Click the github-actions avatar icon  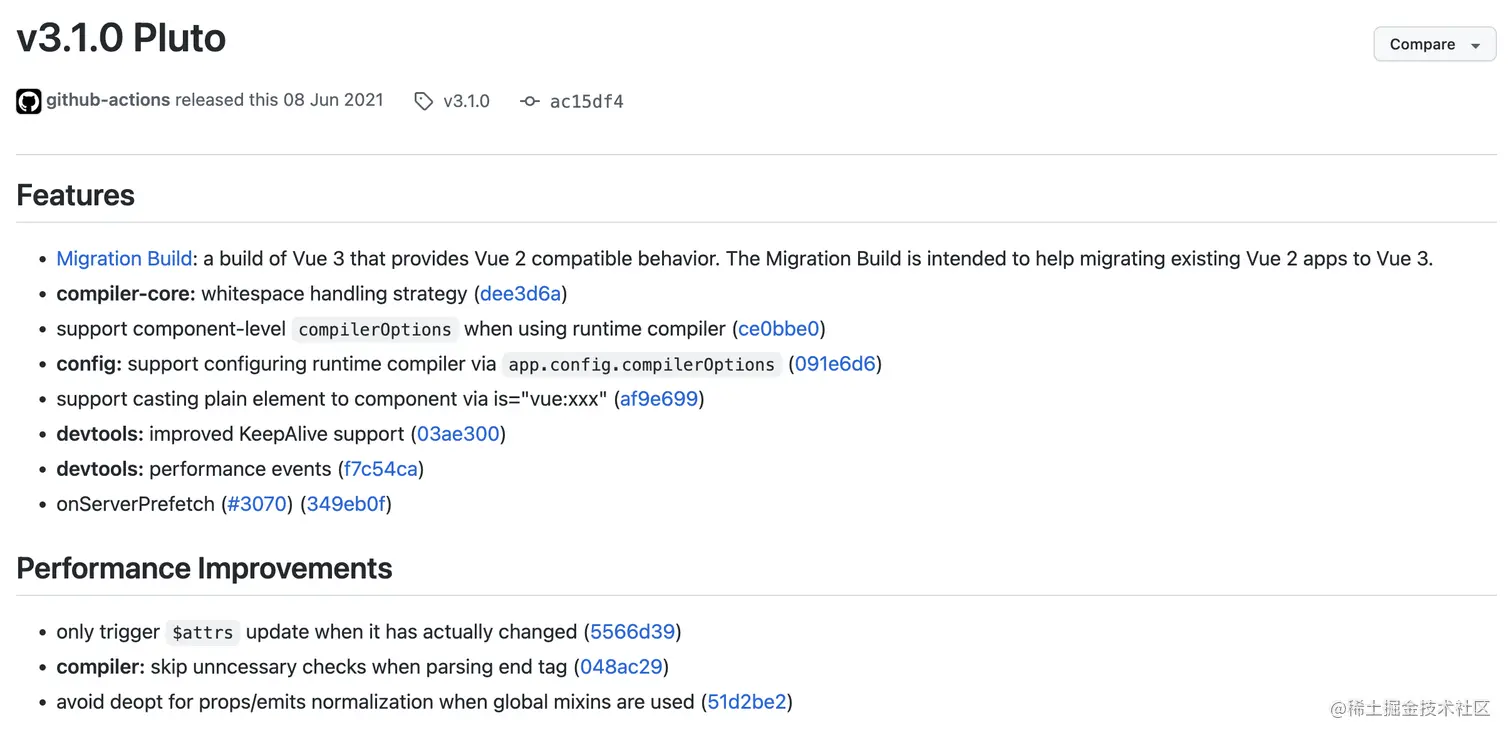point(28,101)
